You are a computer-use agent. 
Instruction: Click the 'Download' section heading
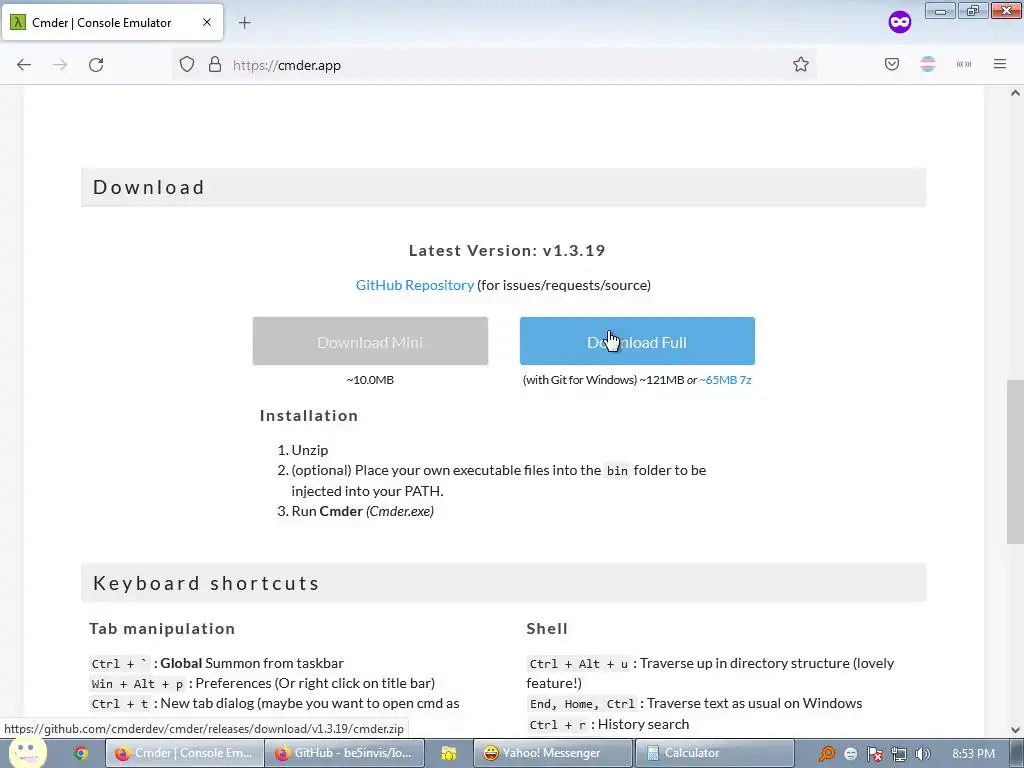(149, 187)
